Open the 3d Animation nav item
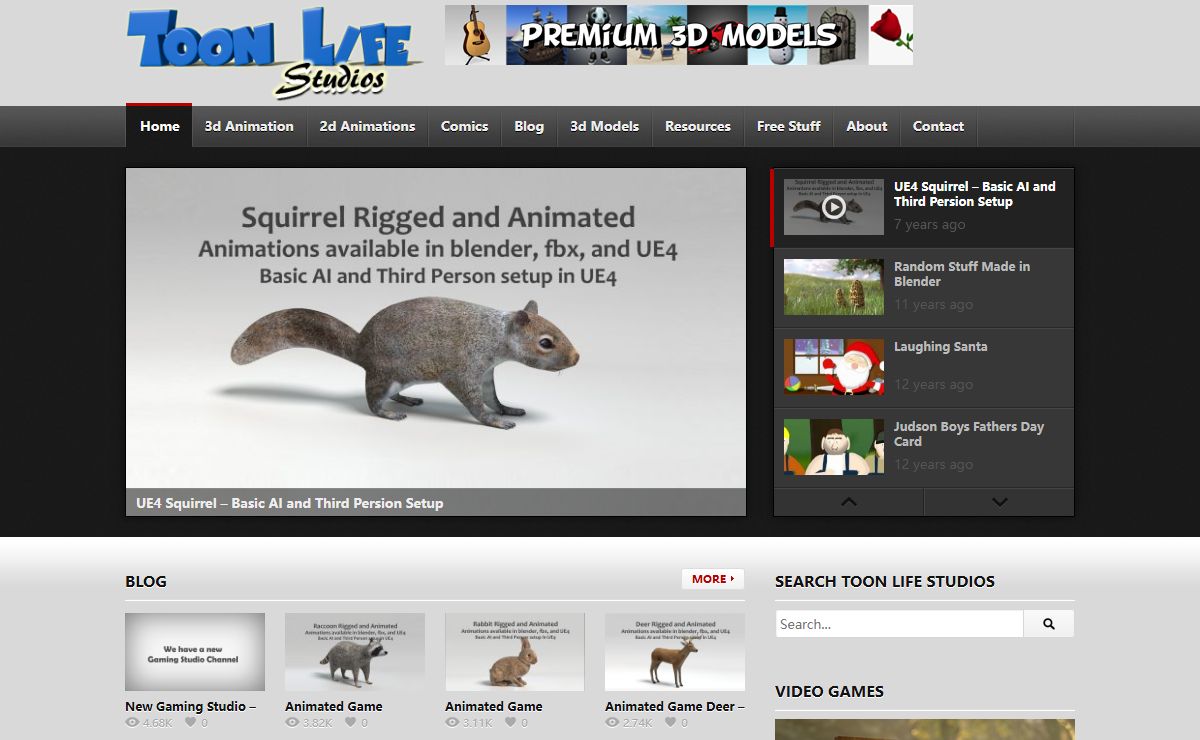 249,126
